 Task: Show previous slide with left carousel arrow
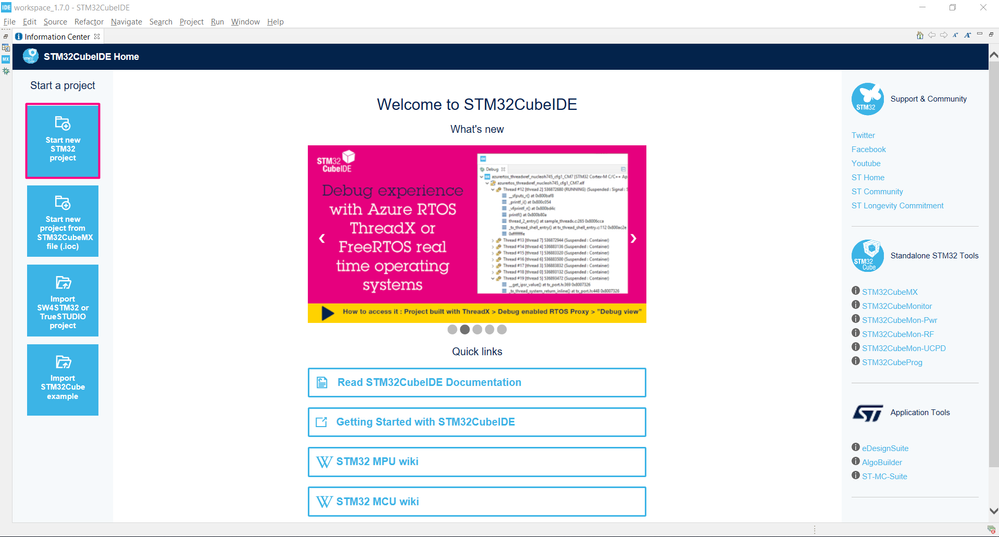[322, 238]
